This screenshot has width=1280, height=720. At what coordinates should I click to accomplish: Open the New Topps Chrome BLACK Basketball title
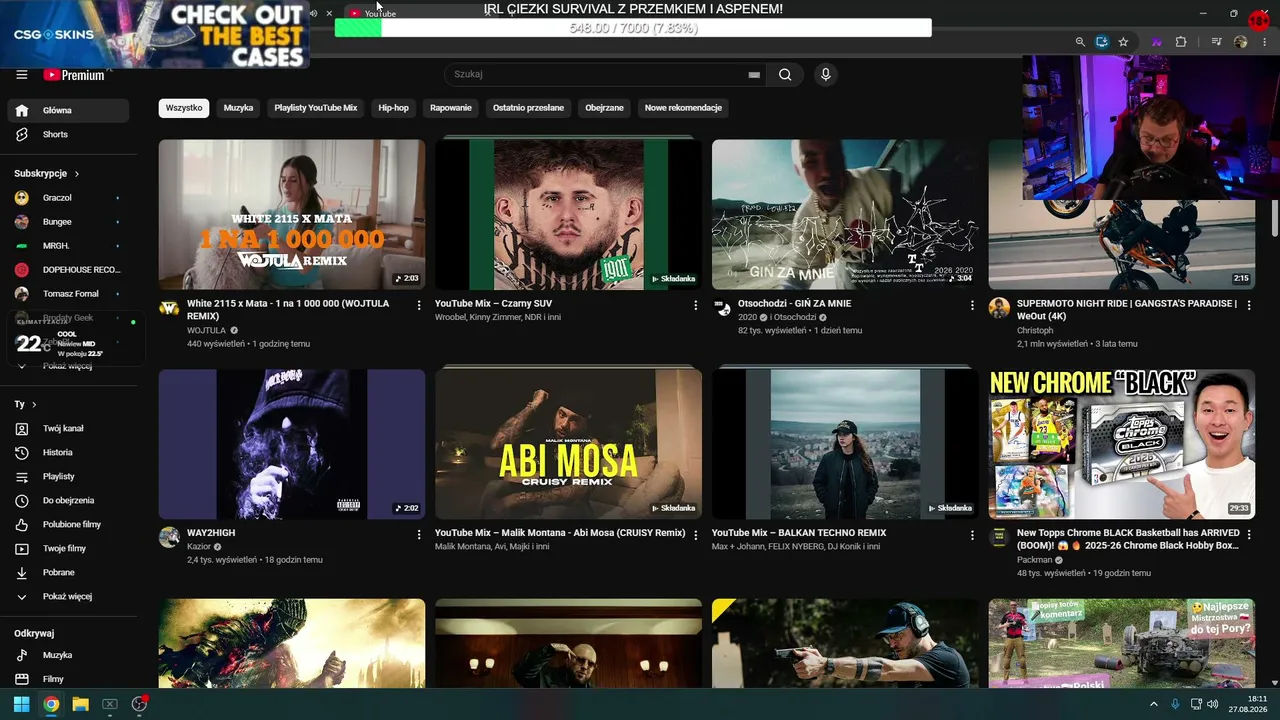[1128, 540]
